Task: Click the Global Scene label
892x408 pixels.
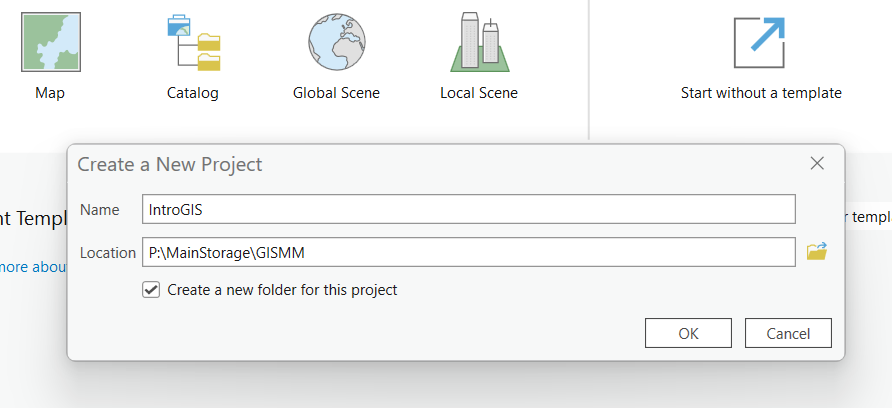Action: tap(336, 93)
